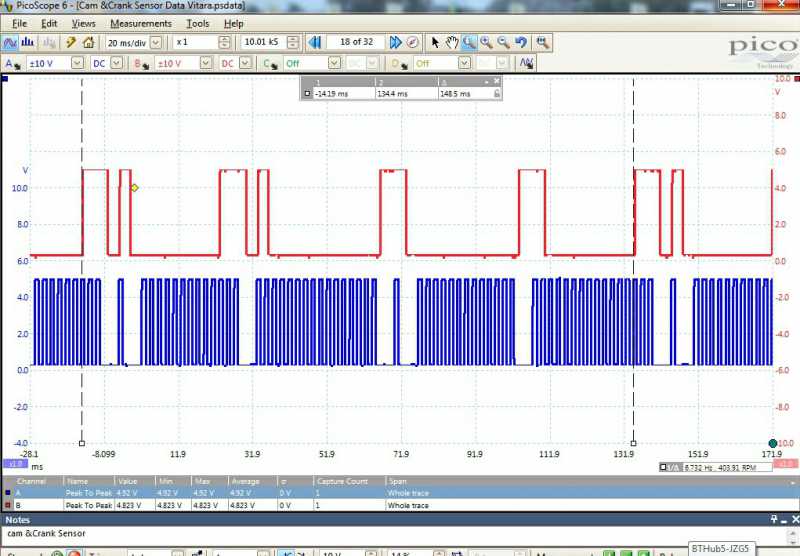Select the hand drag tool
This screenshot has height=556, width=800.
pyautogui.click(x=451, y=42)
